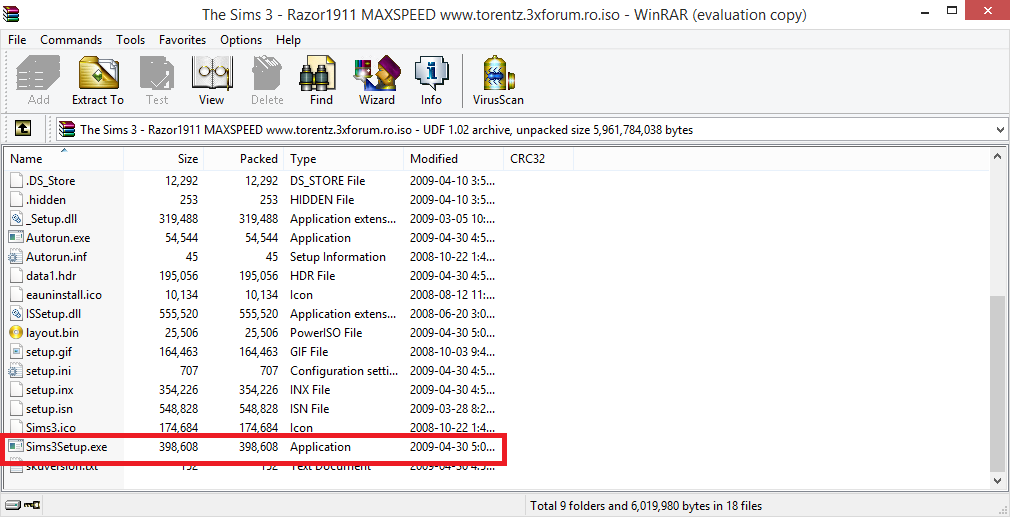Click the WinRAR title bar icon

coord(11,14)
